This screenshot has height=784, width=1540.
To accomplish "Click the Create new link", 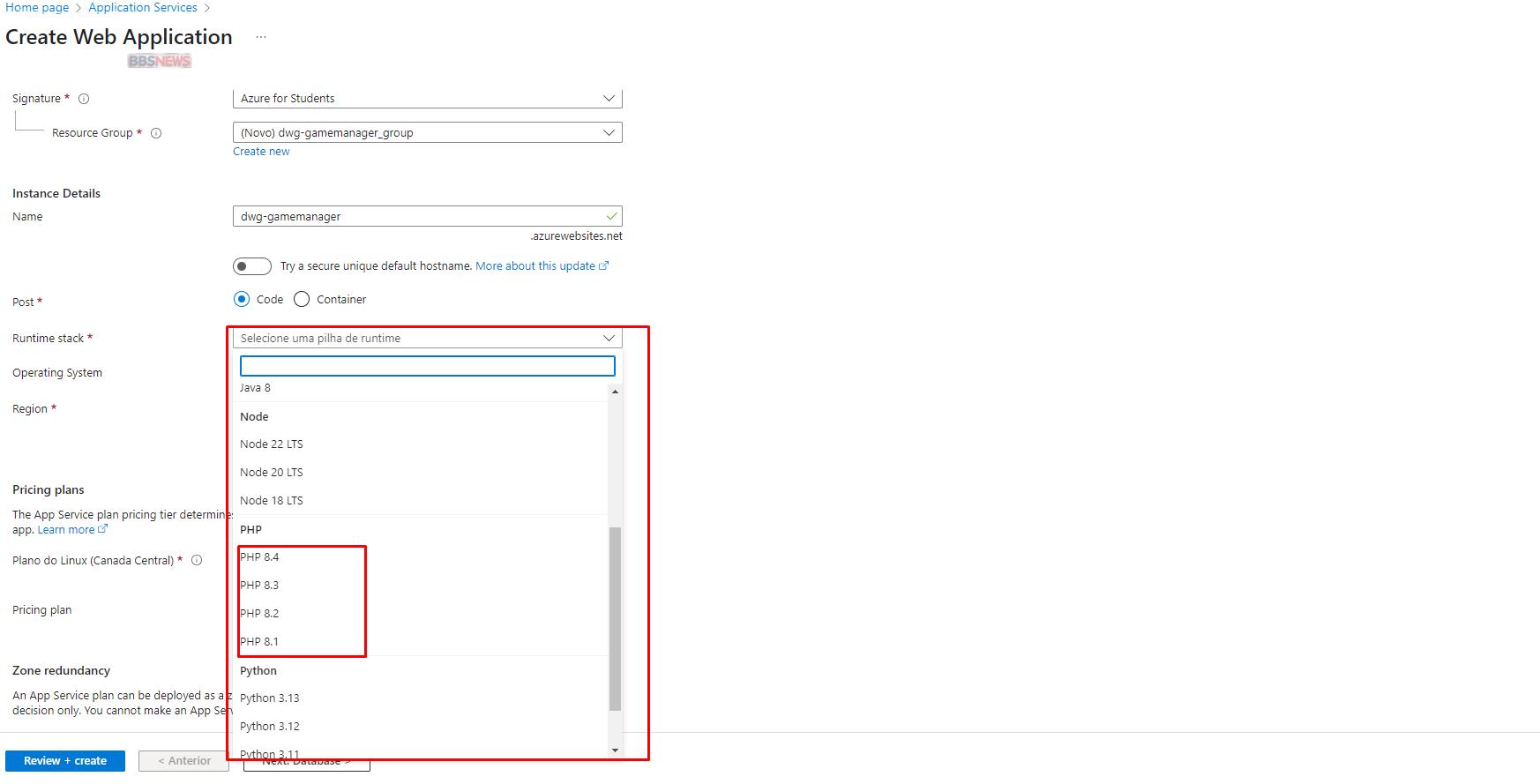I will coord(261,152).
